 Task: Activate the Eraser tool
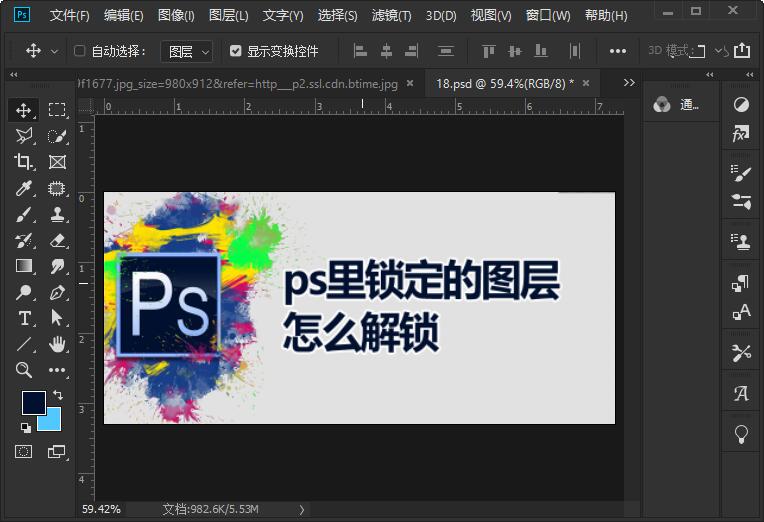click(57, 240)
